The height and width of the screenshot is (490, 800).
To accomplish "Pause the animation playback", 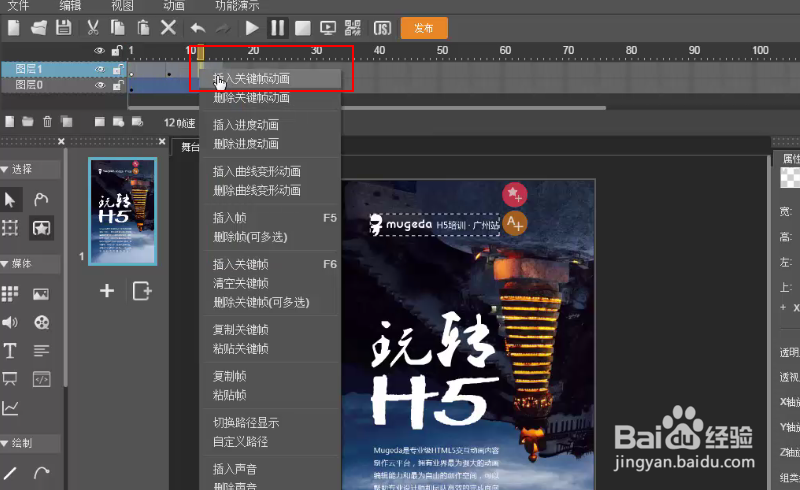I will point(277,28).
